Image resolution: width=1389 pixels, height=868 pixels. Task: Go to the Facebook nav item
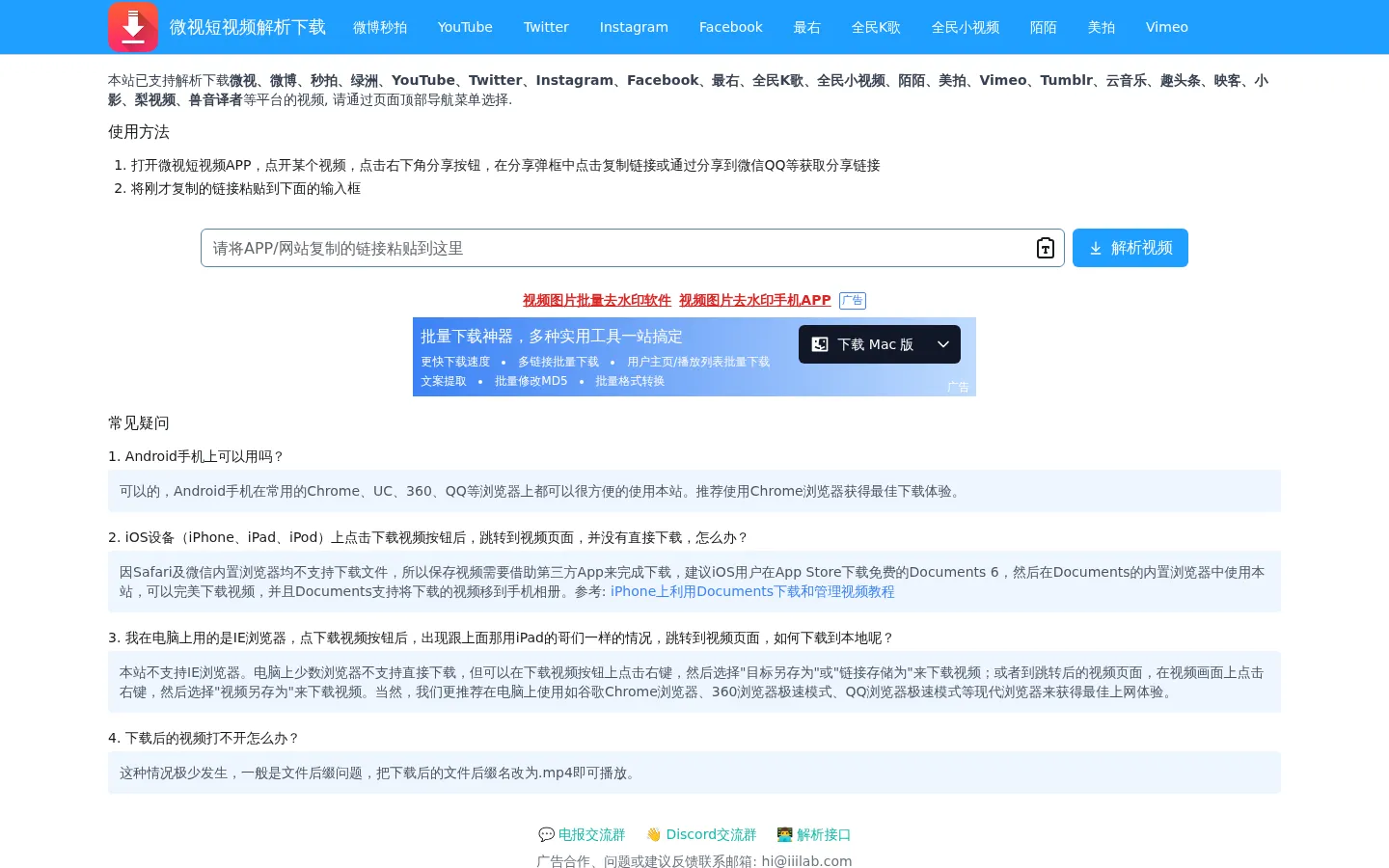click(x=731, y=27)
